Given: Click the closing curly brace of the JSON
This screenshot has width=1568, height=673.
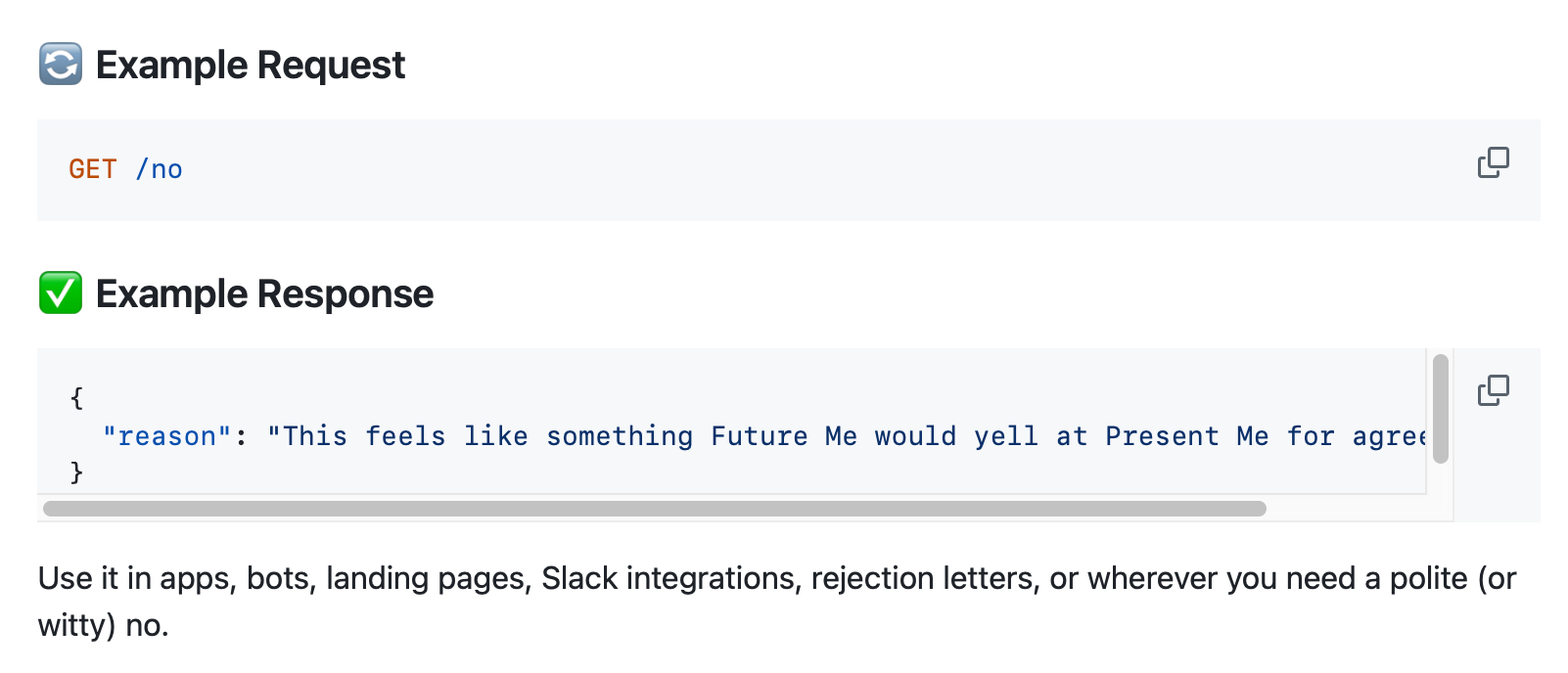Looking at the screenshot, I should click(76, 472).
